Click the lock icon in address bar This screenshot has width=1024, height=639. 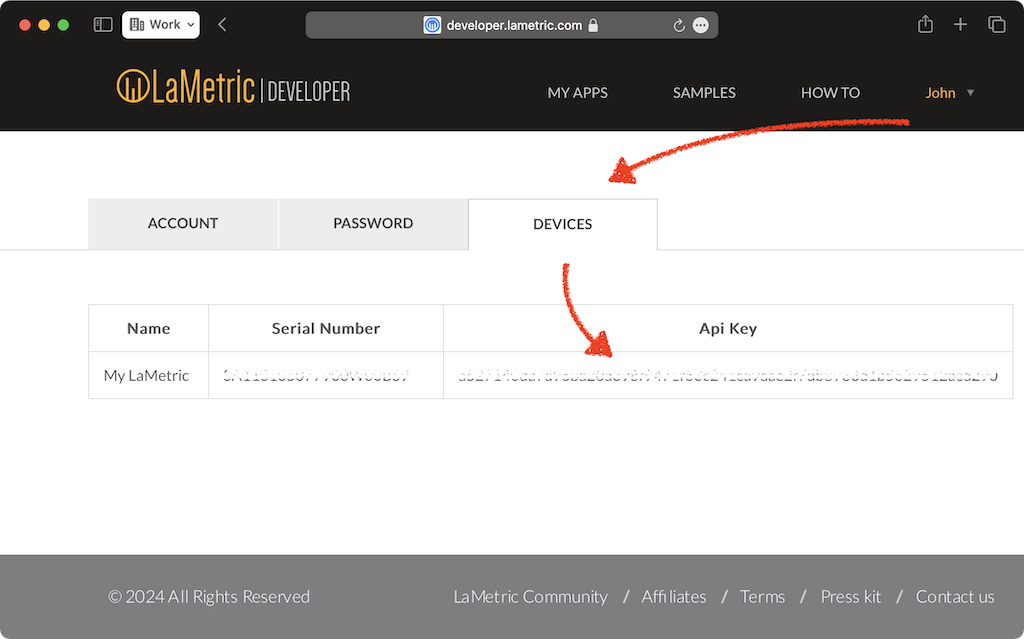pyautogui.click(x=593, y=25)
